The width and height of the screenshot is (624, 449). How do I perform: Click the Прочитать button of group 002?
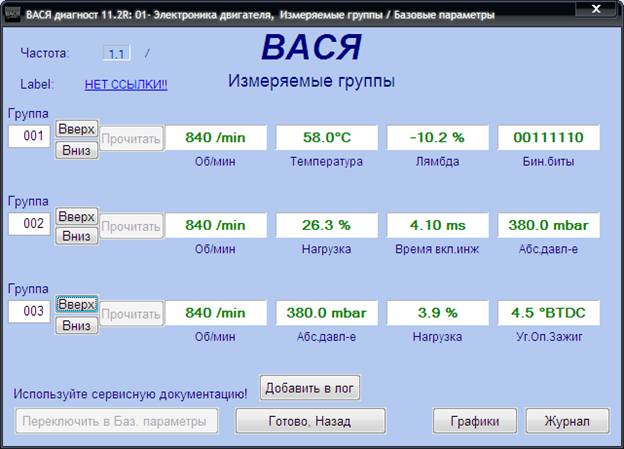(x=131, y=226)
